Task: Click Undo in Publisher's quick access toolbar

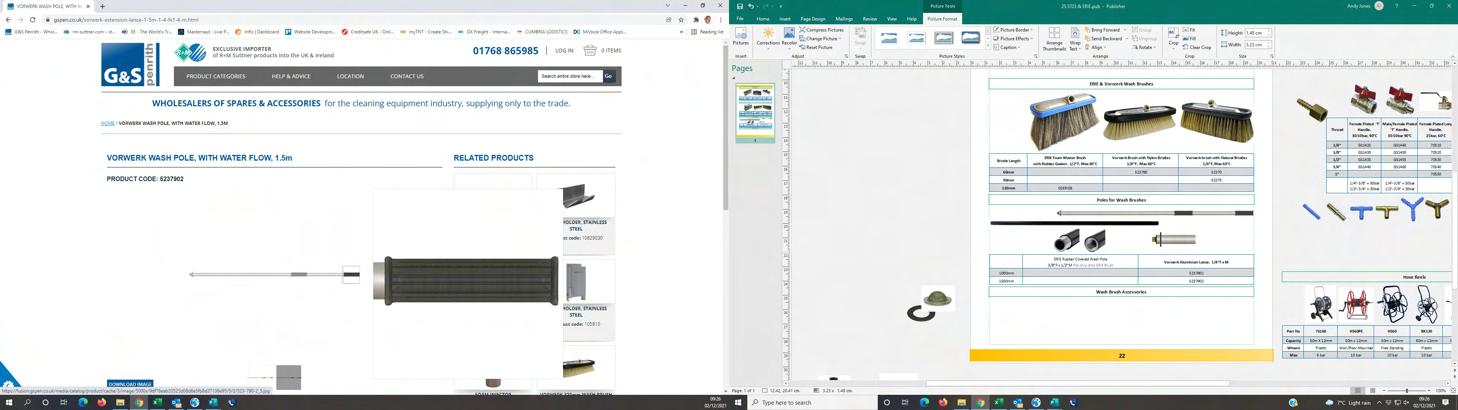Action: click(x=751, y=6)
